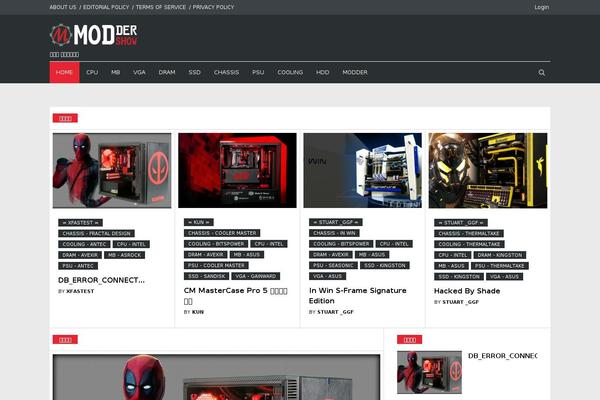Screen dimensions: 600x400
Task: Open the SSD category
Action: (194, 72)
